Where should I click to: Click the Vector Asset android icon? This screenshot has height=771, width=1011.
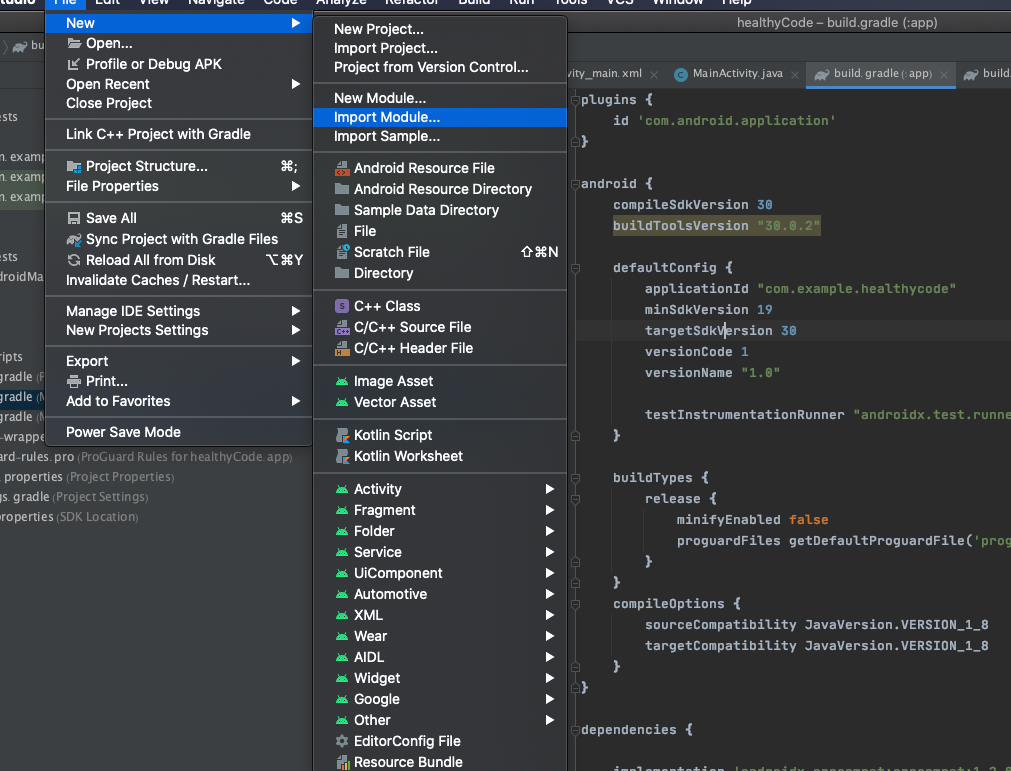coord(342,402)
